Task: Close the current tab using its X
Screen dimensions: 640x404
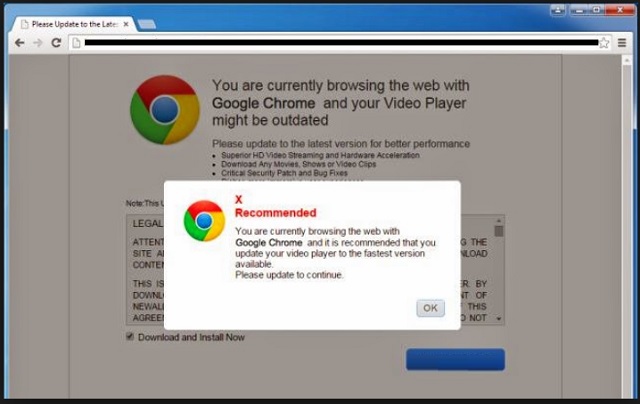Action: point(126,24)
